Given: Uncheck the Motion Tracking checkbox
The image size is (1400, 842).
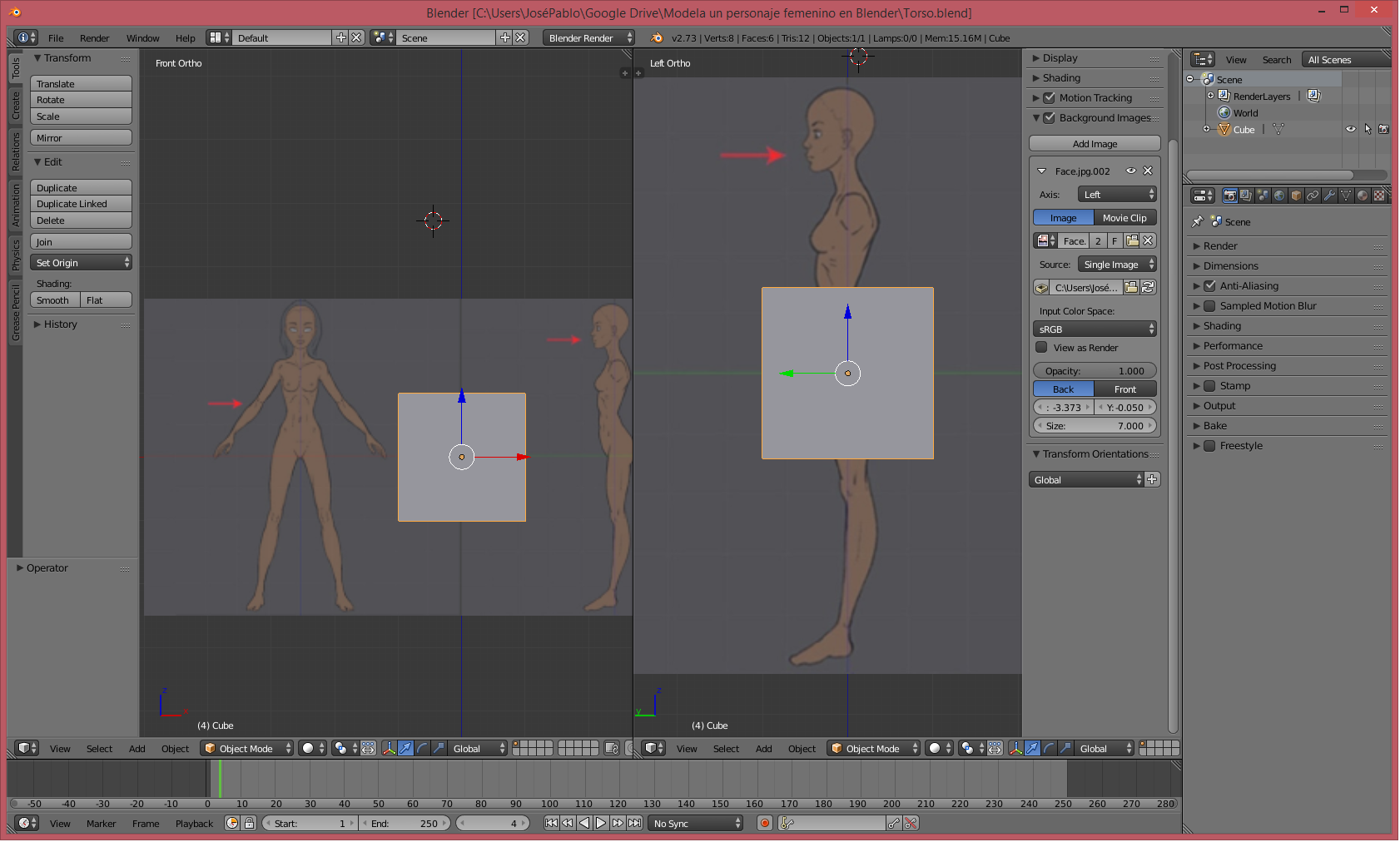Looking at the screenshot, I should pyautogui.click(x=1049, y=98).
